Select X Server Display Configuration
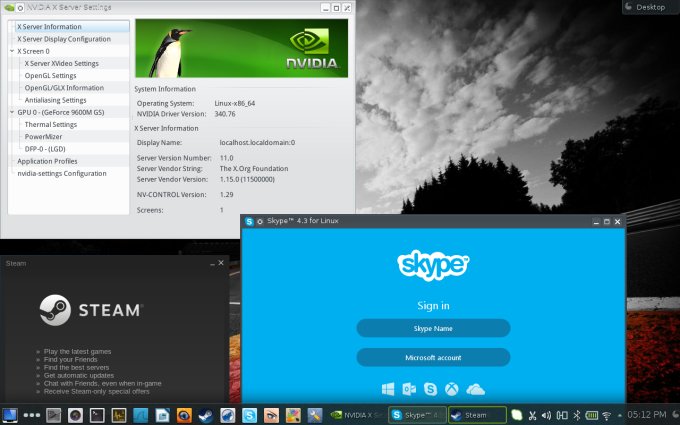Viewport: 680px width, 425px height. point(63,39)
